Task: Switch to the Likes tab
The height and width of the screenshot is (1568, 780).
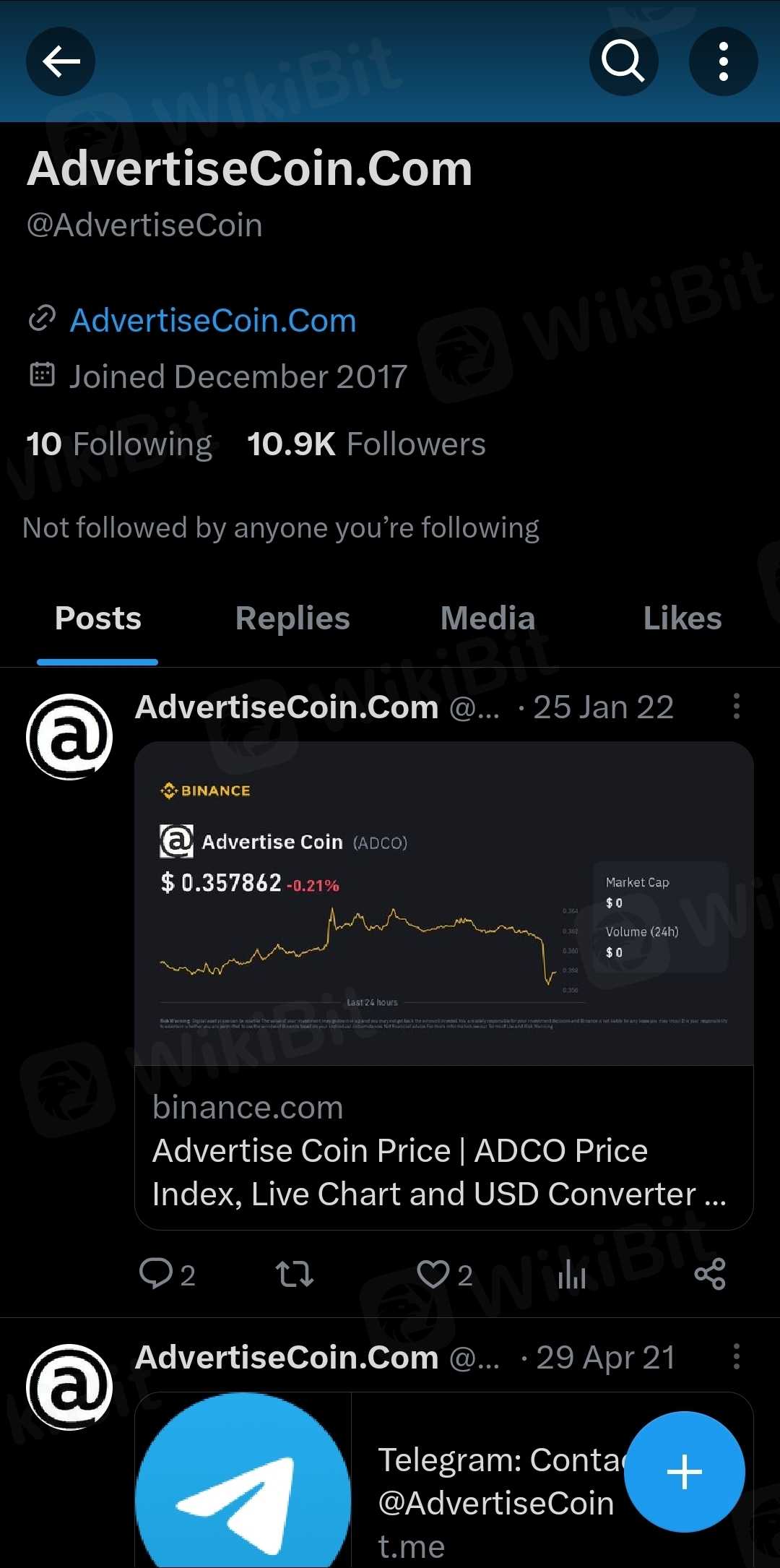Action: (x=682, y=619)
